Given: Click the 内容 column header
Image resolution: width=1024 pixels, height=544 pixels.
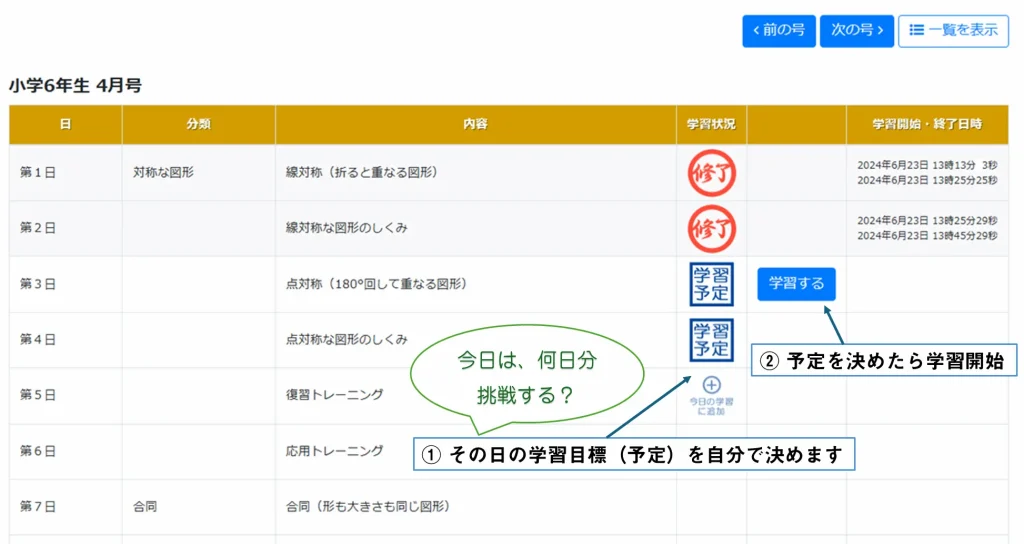Looking at the screenshot, I should coord(475,125).
